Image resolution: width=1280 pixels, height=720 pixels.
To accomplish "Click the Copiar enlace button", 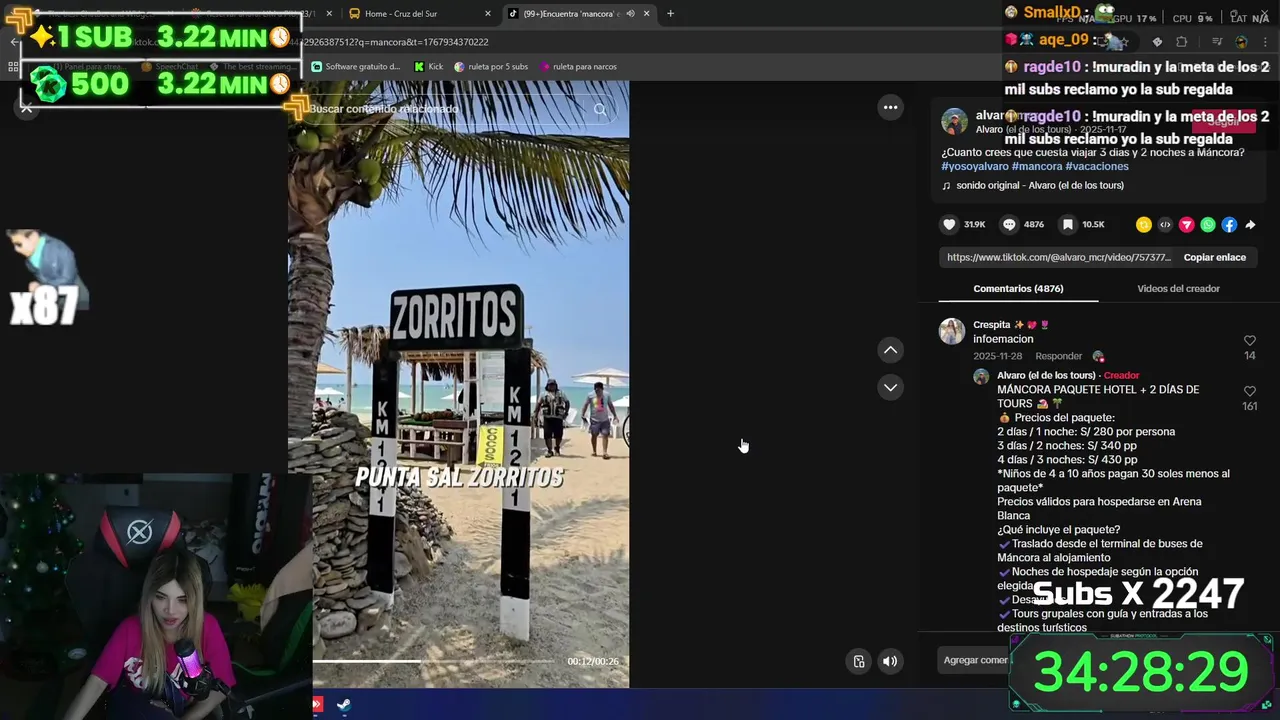I will pyautogui.click(x=1215, y=258).
